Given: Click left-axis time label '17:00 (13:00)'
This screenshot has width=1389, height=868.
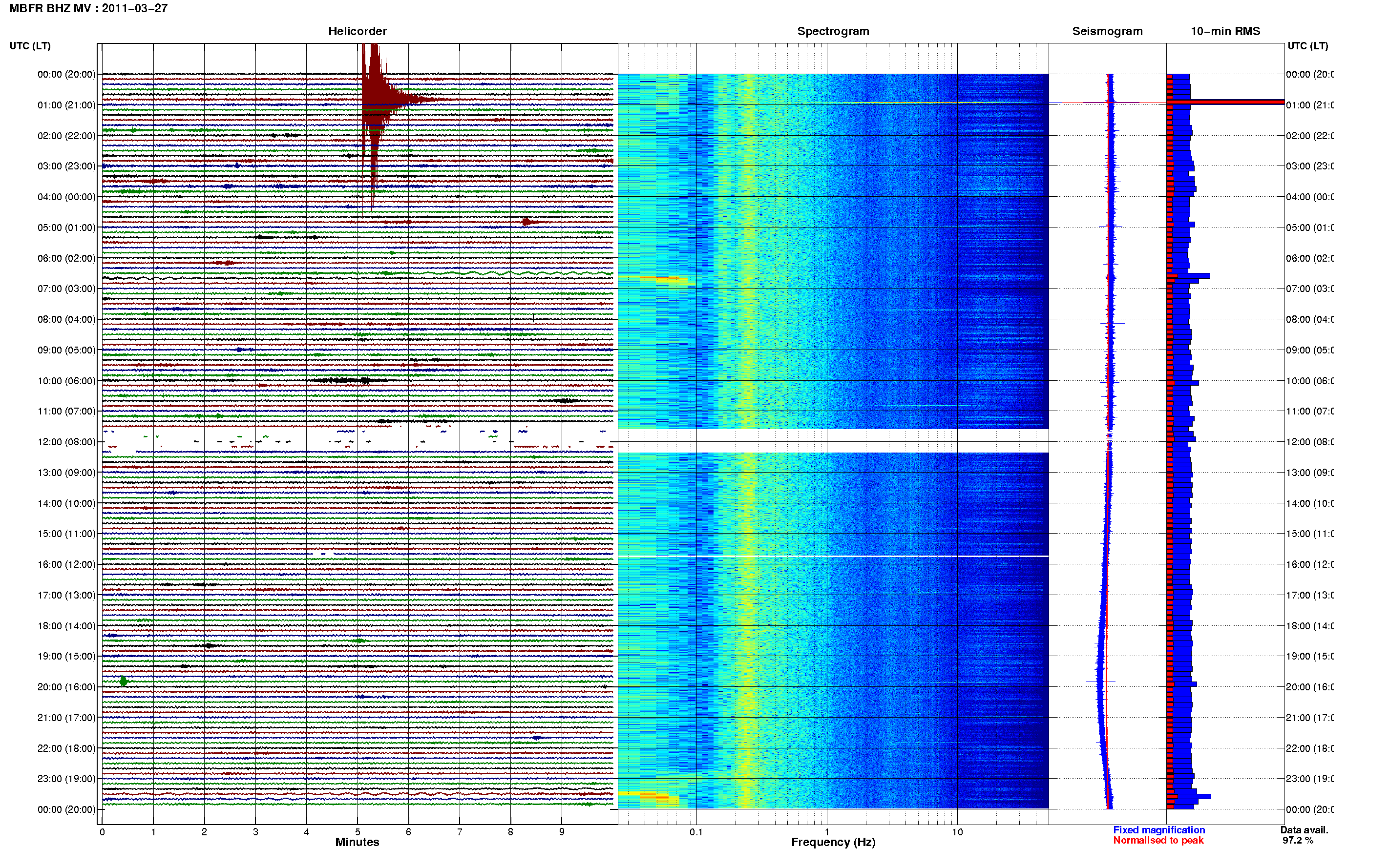Looking at the screenshot, I should (66, 595).
